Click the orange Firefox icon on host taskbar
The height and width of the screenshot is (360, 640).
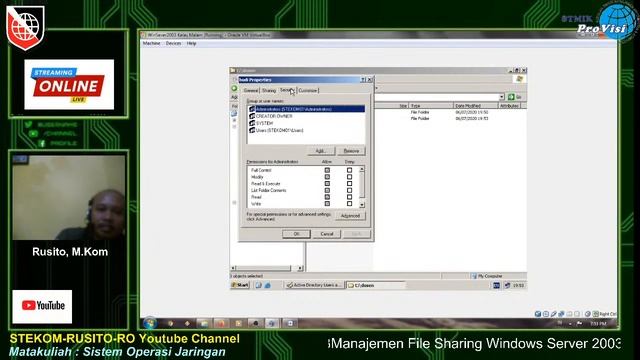coord(221,323)
